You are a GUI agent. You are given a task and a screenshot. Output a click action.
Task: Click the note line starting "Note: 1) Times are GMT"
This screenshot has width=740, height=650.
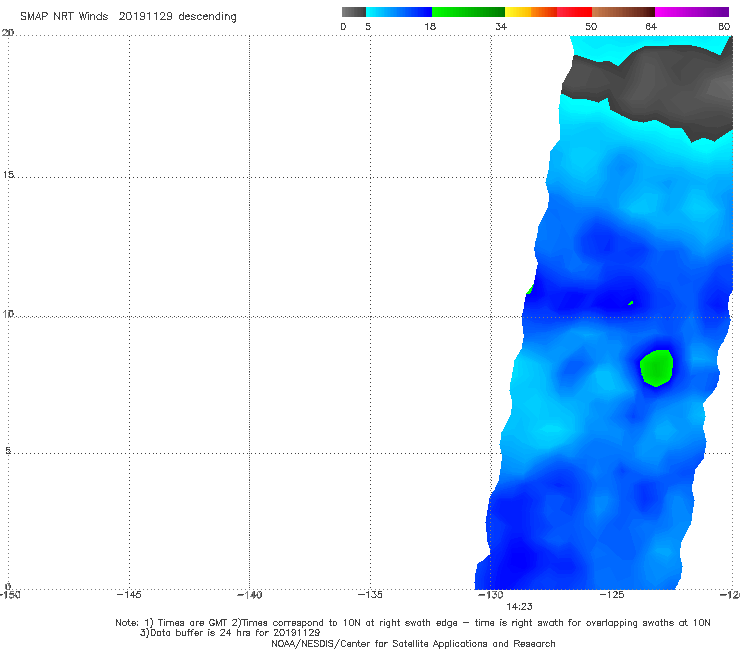[412, 623]
